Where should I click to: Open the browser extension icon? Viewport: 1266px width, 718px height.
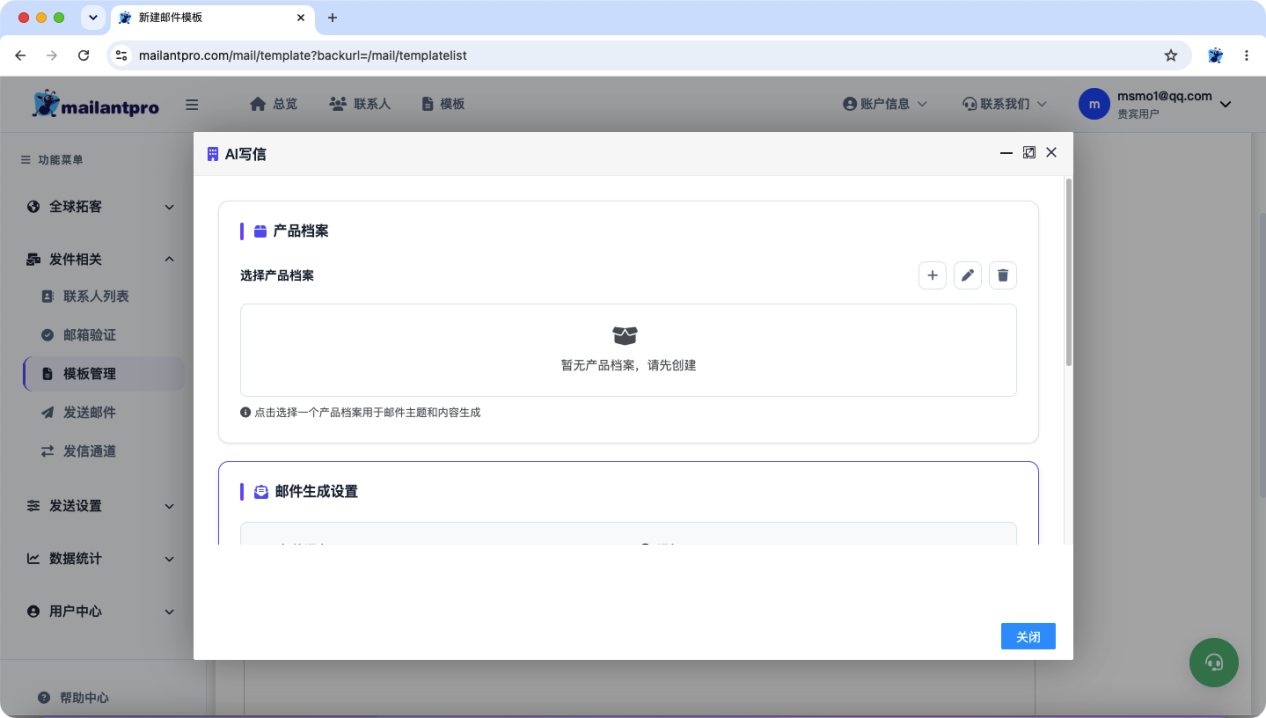(1215, 56)
